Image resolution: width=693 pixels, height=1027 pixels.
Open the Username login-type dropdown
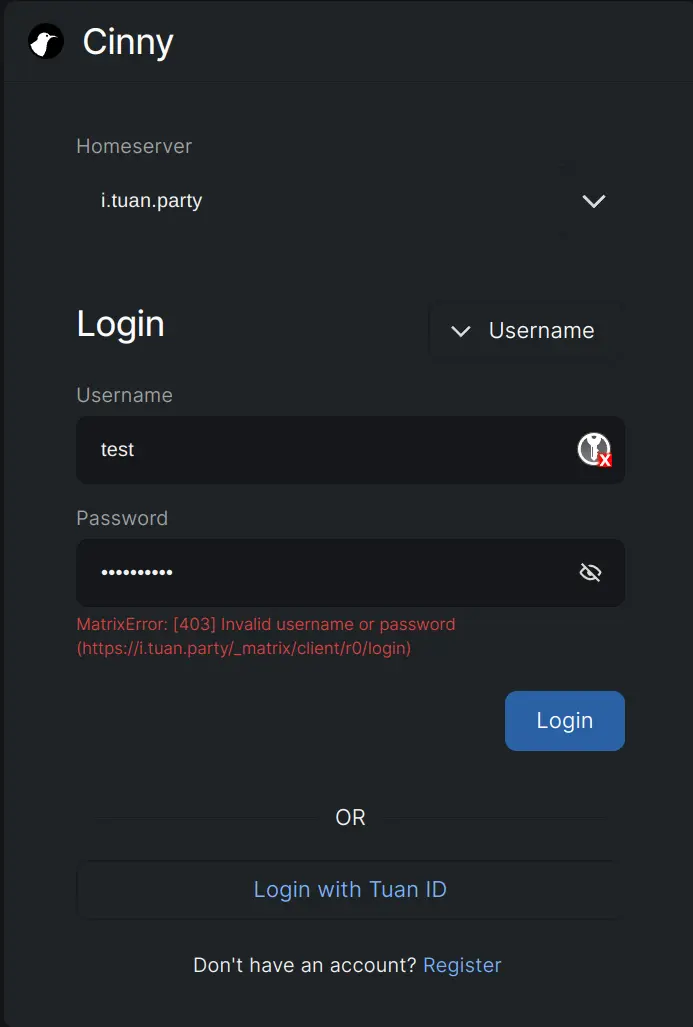527,331
